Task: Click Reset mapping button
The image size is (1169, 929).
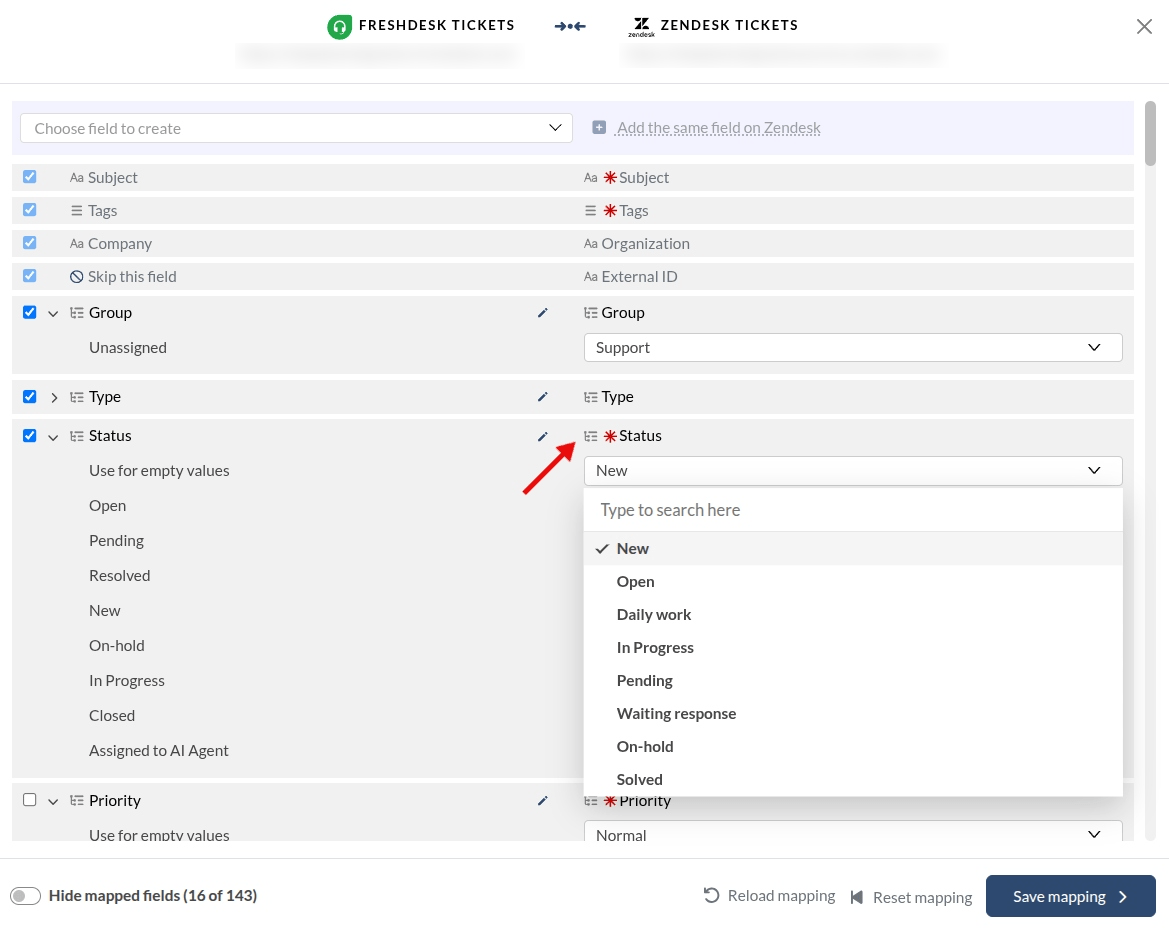Action: click(911, 897)
